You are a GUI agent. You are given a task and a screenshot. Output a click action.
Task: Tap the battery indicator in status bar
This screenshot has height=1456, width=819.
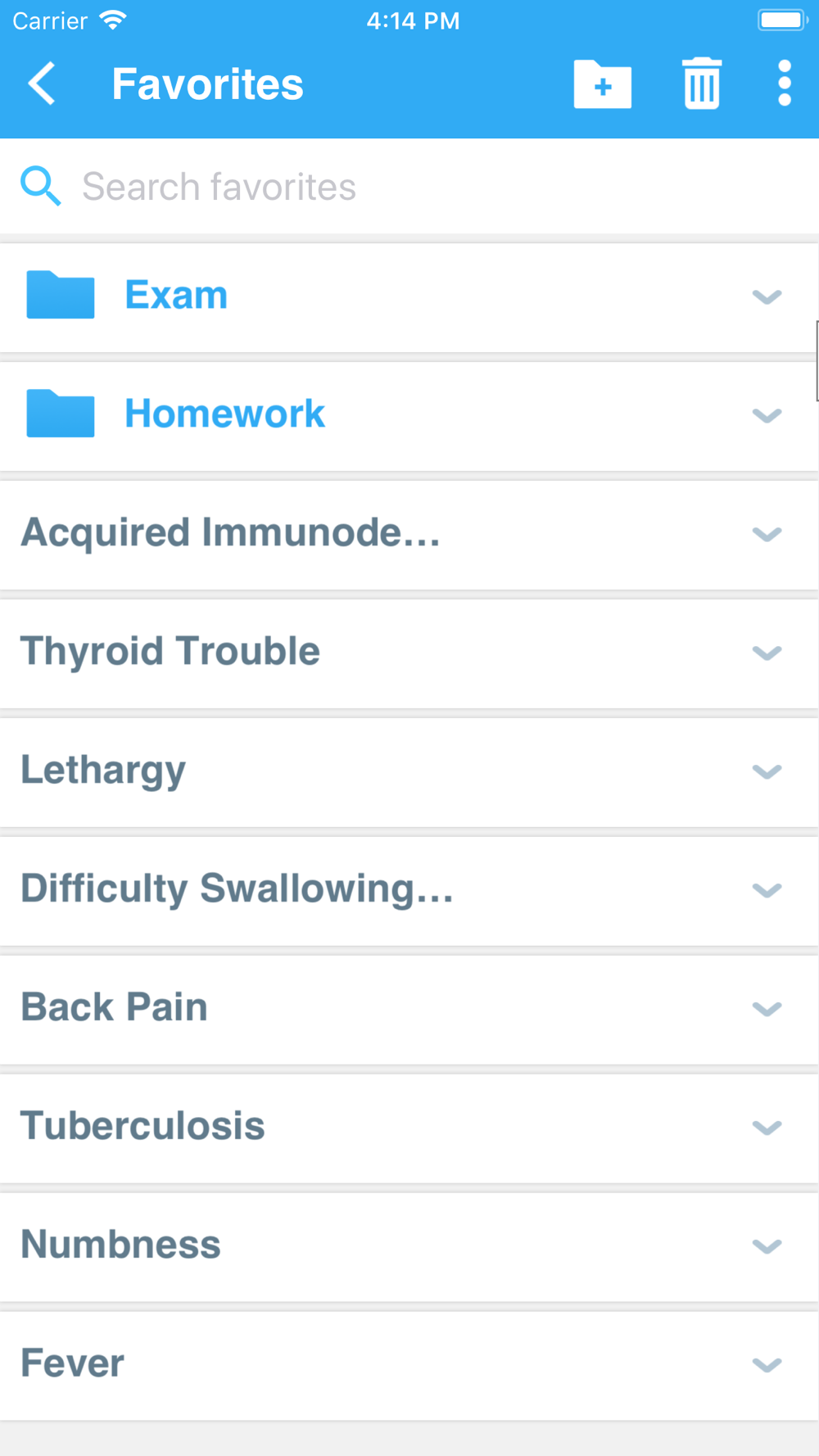[783, 20]
